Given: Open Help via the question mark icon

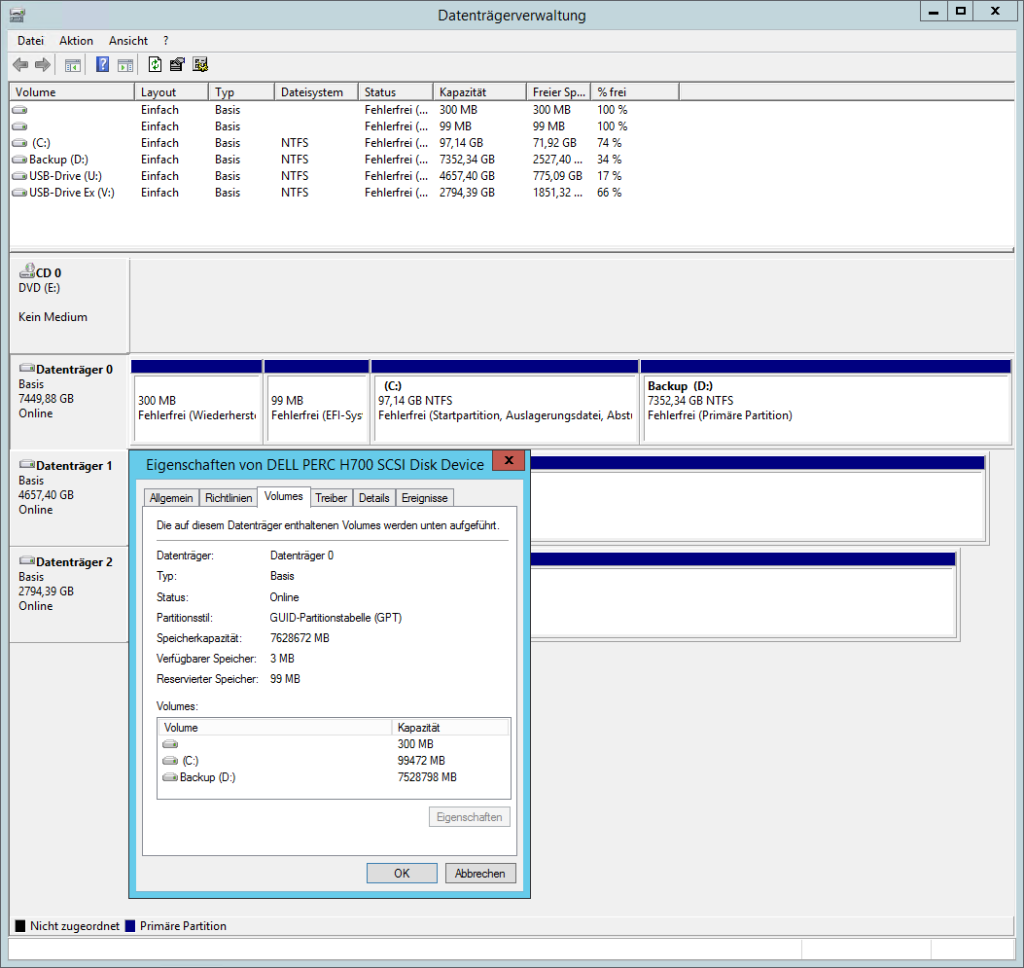Looking at the screenshot, I should (x=102, y=64).
